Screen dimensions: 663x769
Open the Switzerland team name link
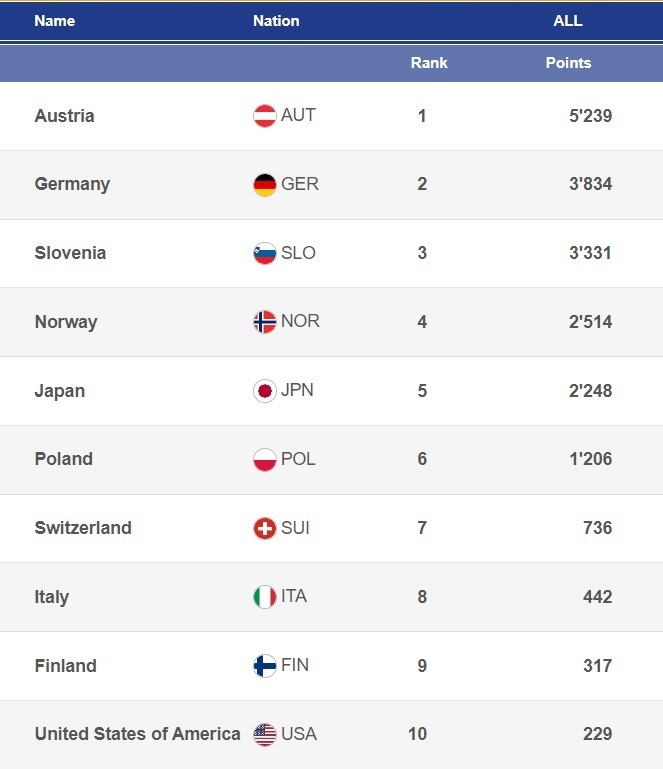click(x=82, y=528)
